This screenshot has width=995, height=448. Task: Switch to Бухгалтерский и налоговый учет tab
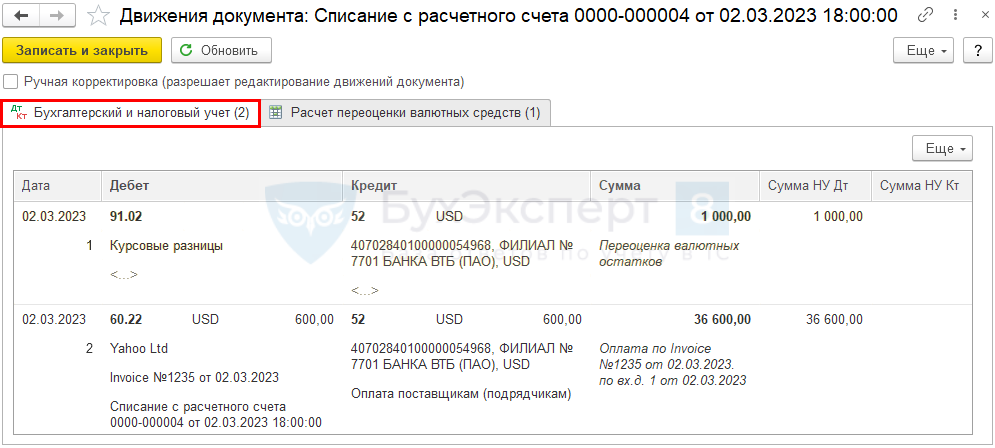131,113
